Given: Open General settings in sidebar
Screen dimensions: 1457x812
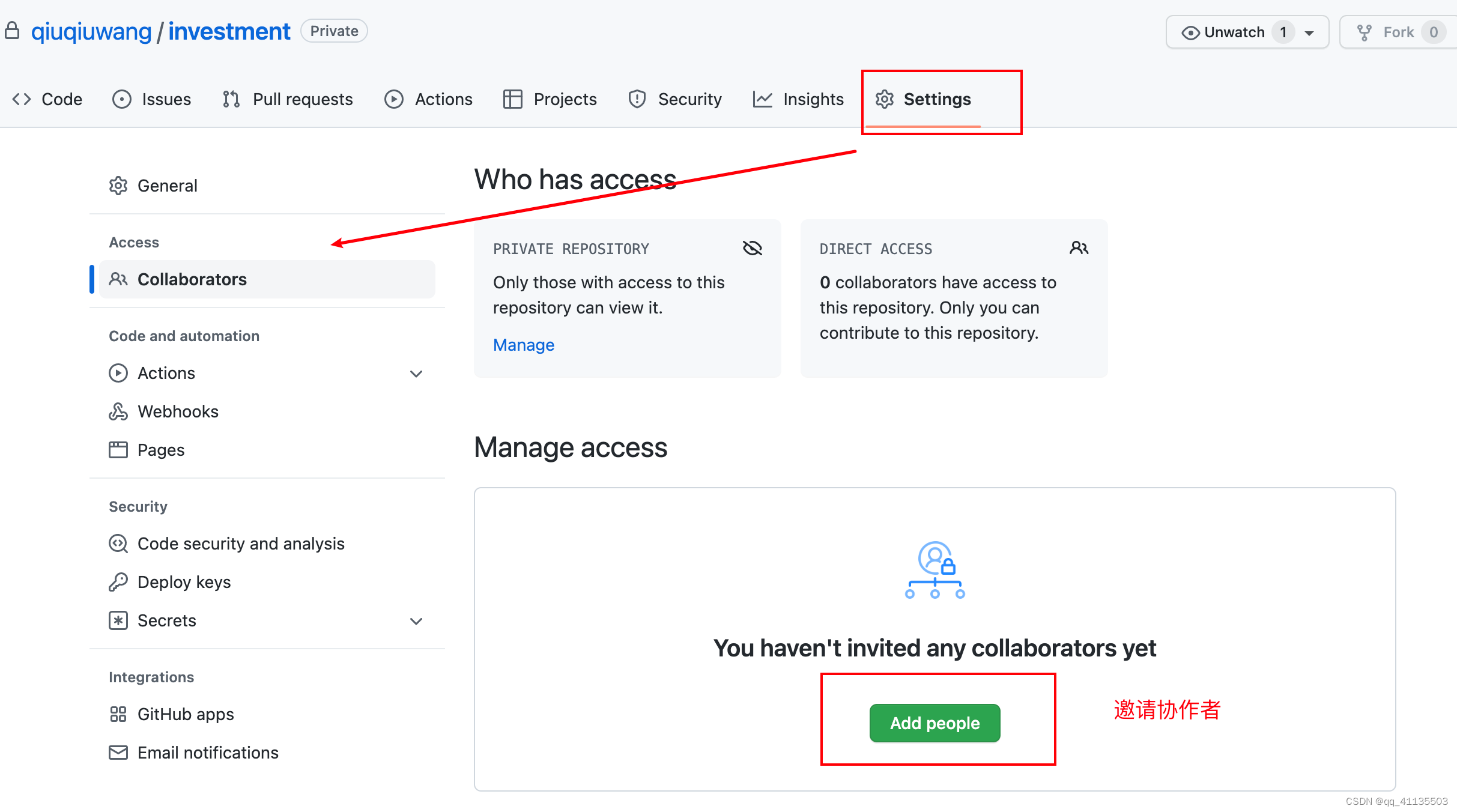Looking at the screenshot, I should coord(267,186).
